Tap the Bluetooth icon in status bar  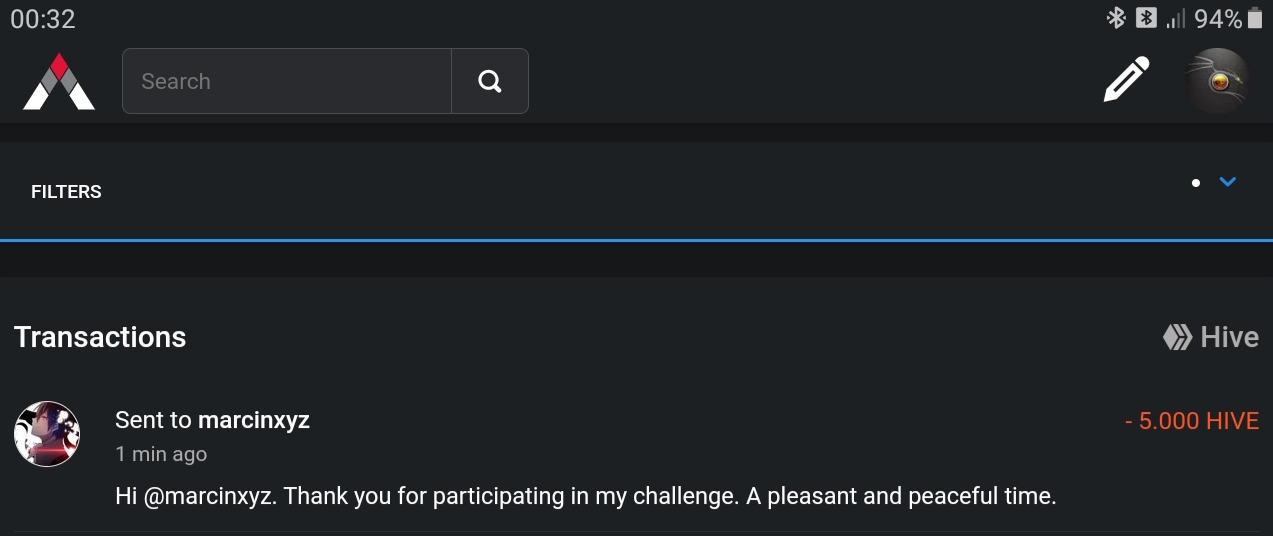coord(1116,18)
